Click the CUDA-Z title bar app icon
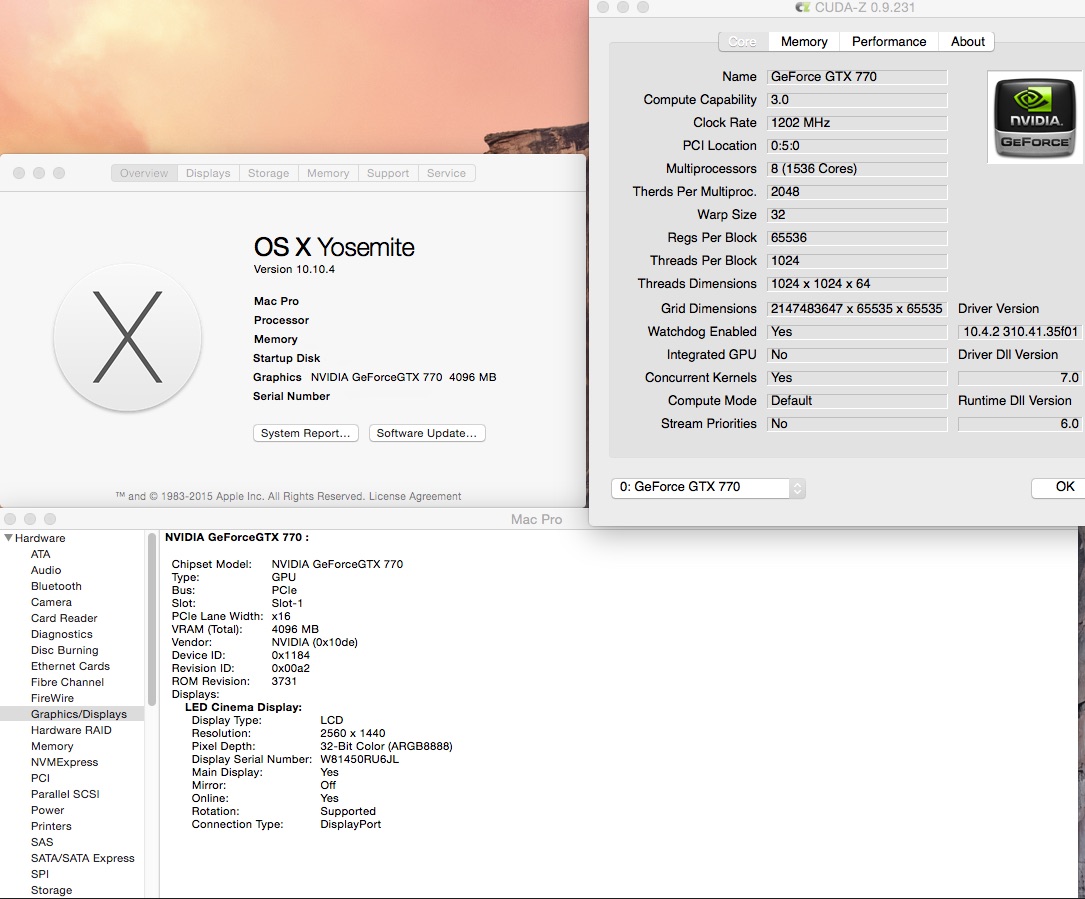The height and width of the screenshot is (899, 1085). pyautogui.click(x=803, y=7)
